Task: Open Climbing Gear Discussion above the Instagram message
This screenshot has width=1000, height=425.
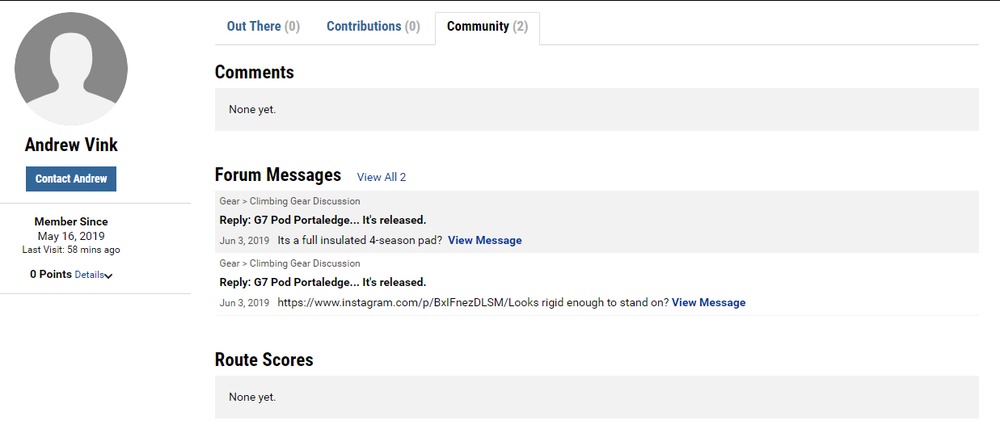Action: pos(304,263)
